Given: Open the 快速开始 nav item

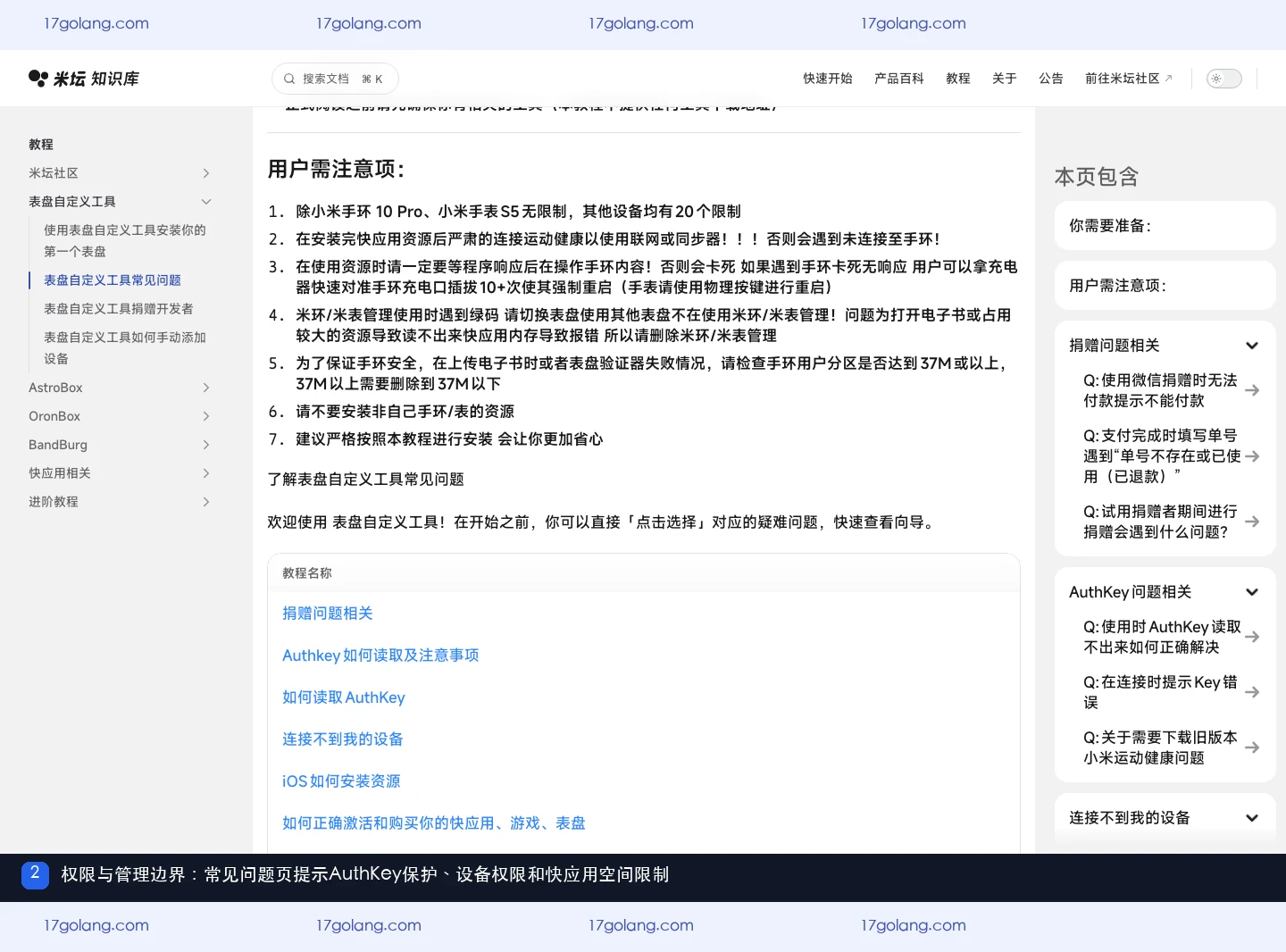Looking at the screenshot, I should (x=828, y=79).
